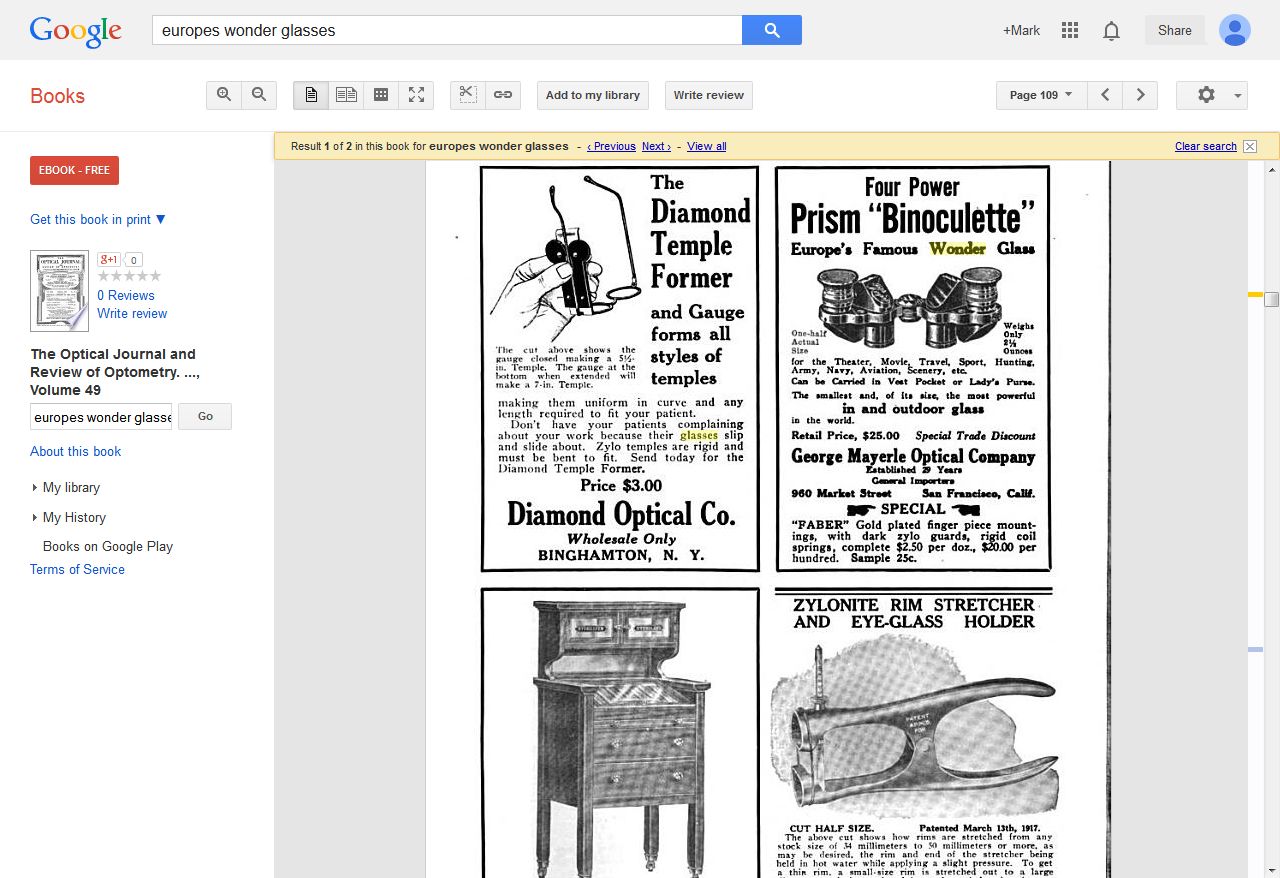Go to the Previous search result
This screenshot has height=878, width=1280.
point(611,146)
